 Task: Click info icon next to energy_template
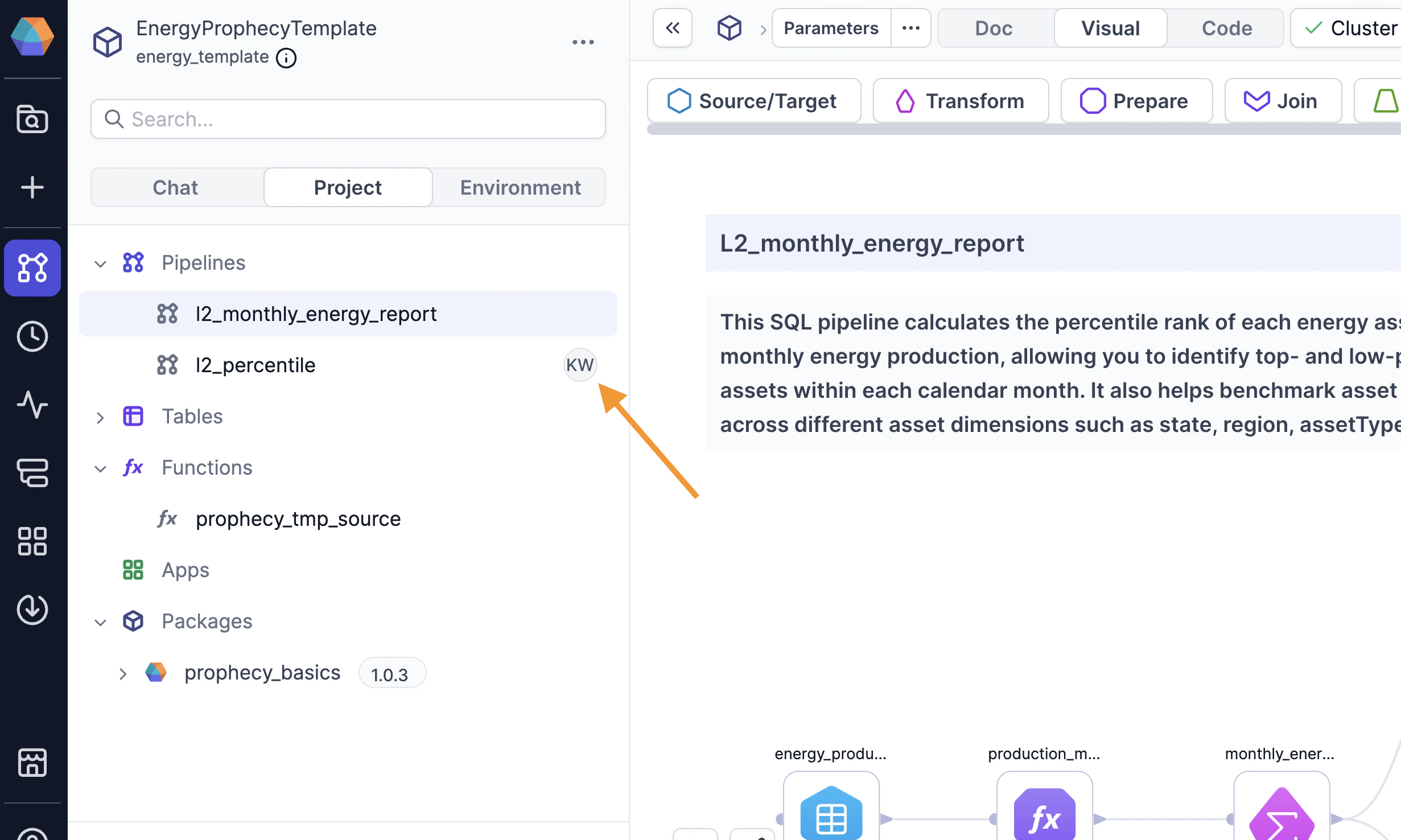point(286,58)
